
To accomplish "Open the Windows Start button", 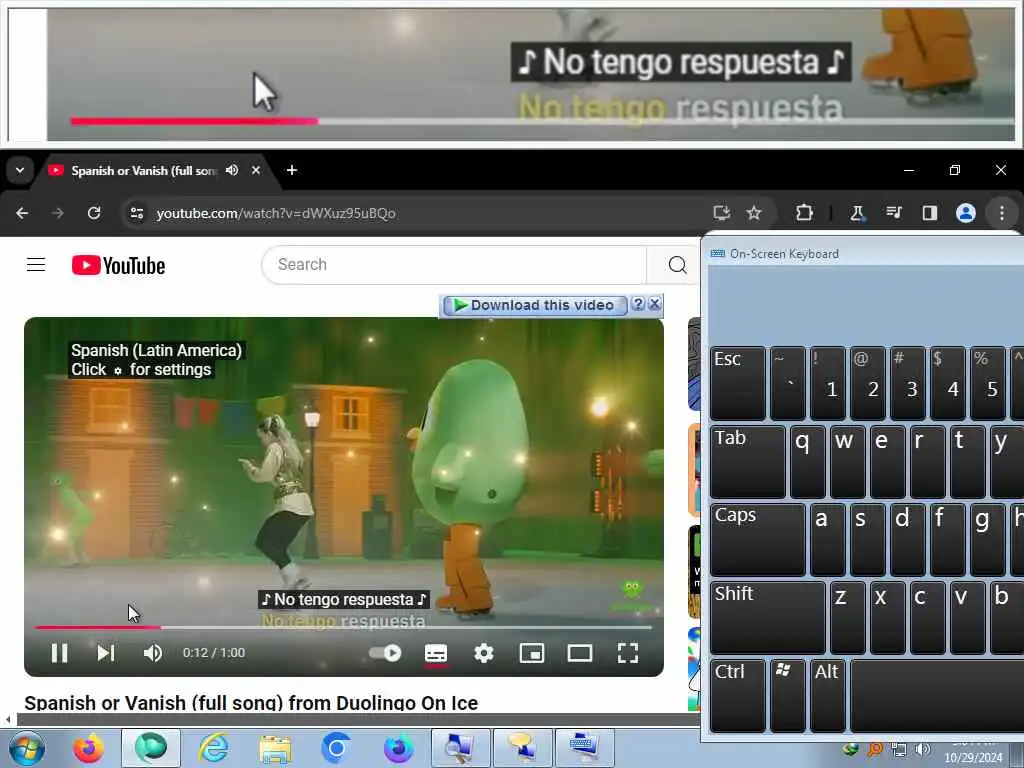I will 27,748.
